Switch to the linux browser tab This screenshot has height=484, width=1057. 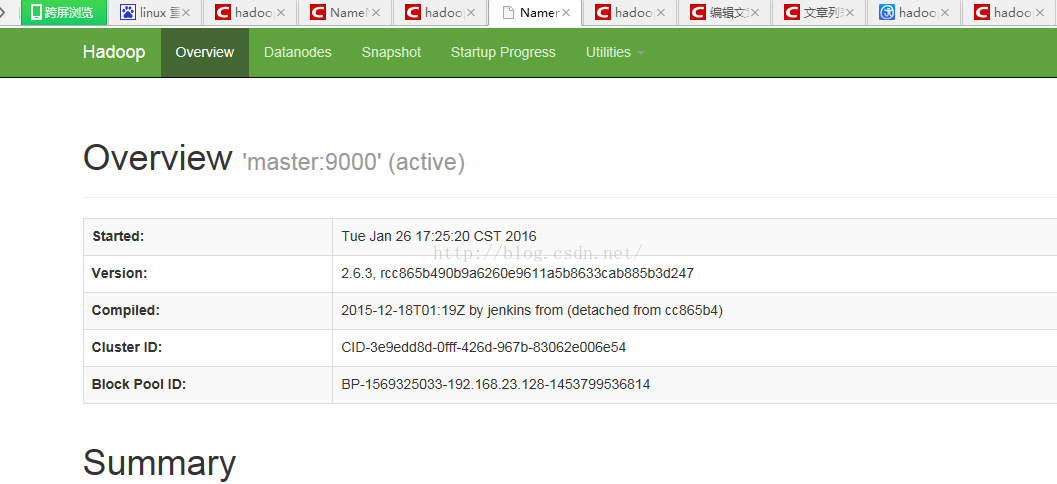point(154,12)
